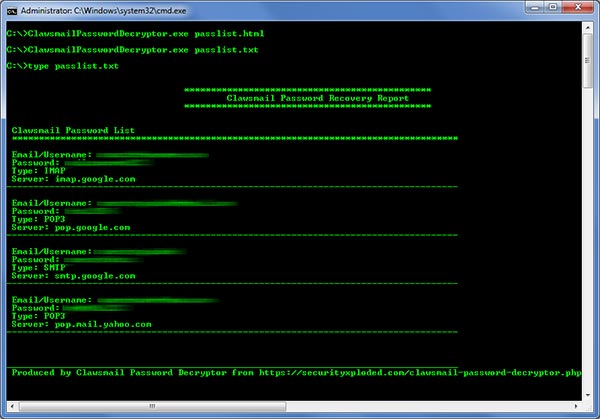
Task: Click the 'Clawsmail Password Recovery Report' heading
Action: 318,98
